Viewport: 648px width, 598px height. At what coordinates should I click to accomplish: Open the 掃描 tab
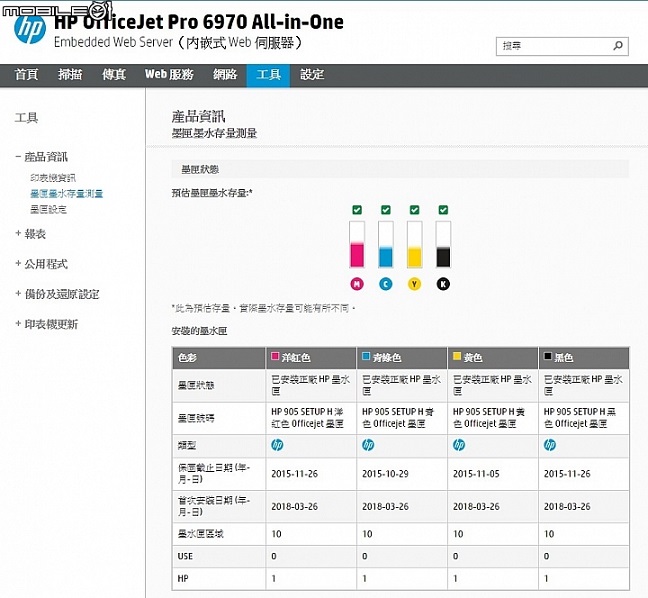70,75
